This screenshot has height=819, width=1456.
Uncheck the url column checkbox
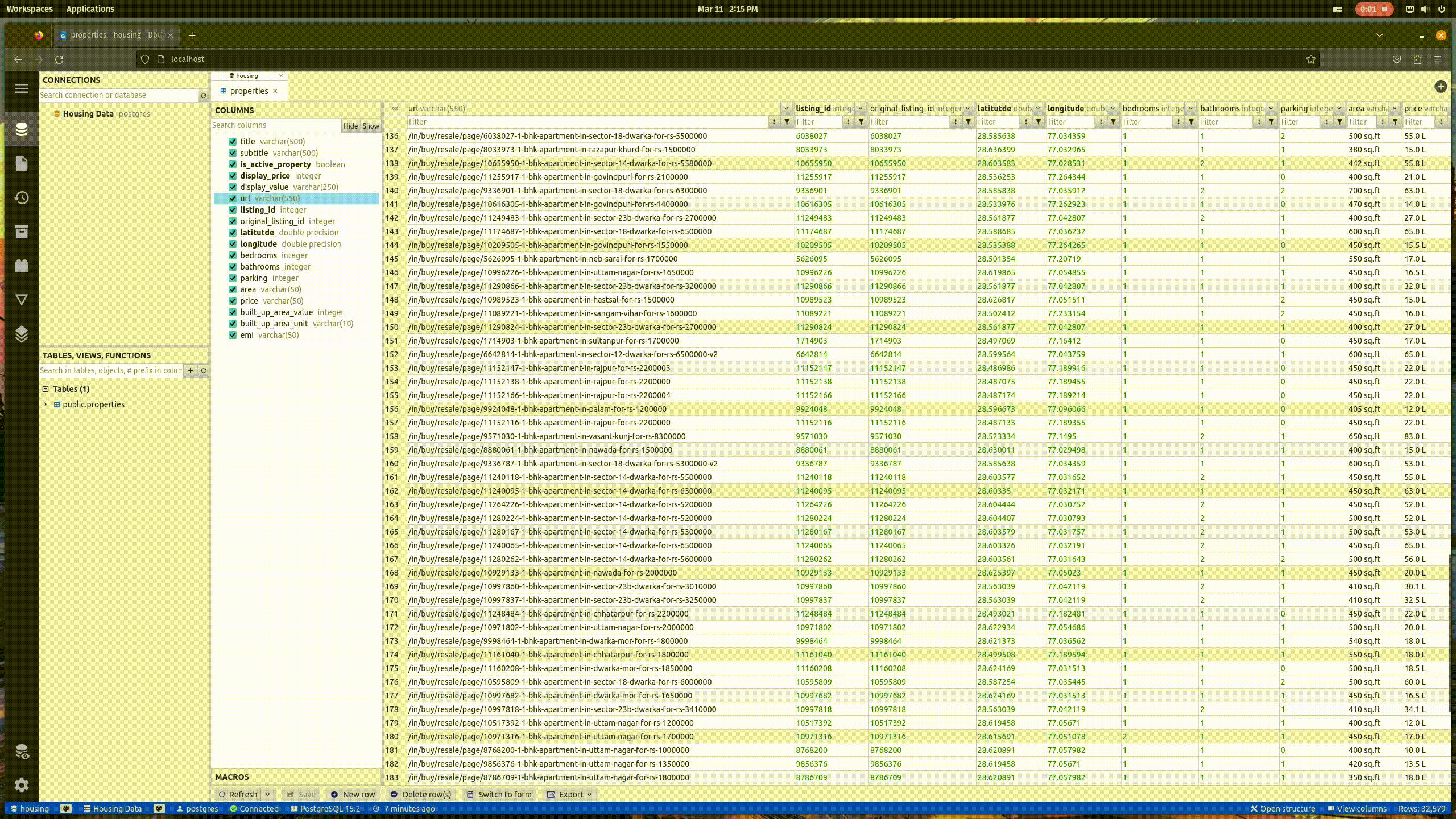point(233,198)
